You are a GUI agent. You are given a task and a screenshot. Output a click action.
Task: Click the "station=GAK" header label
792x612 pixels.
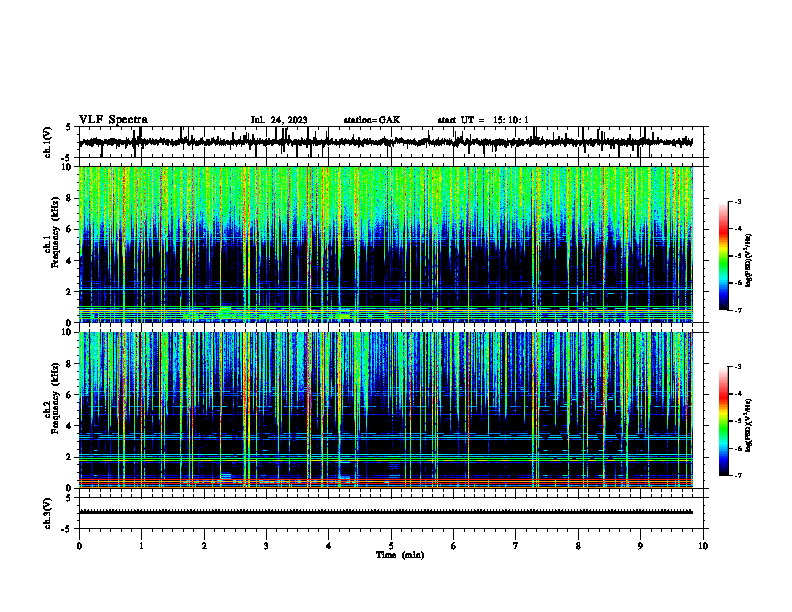[372, 120]
